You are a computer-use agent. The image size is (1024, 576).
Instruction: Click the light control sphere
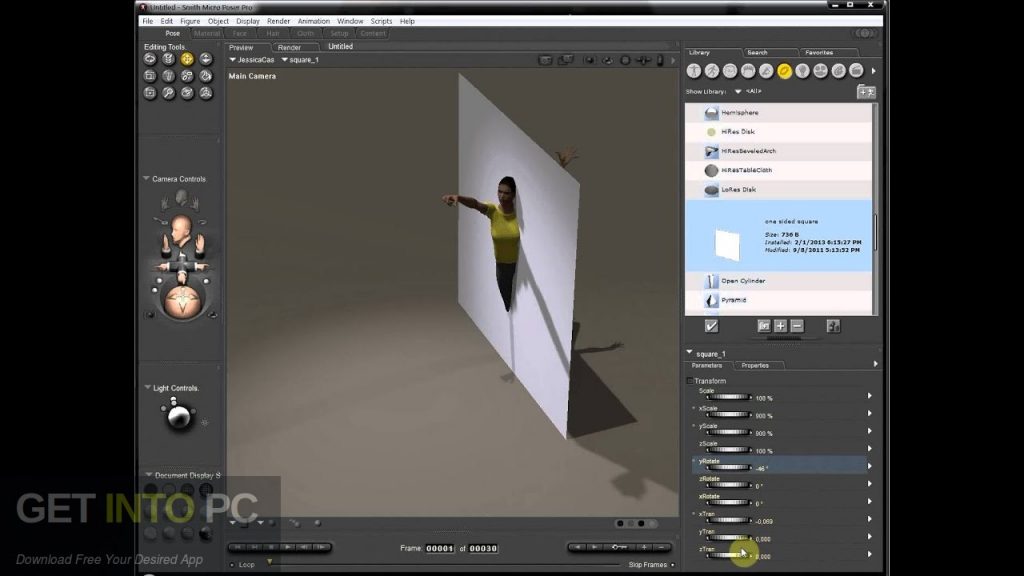tap(178, 417)
